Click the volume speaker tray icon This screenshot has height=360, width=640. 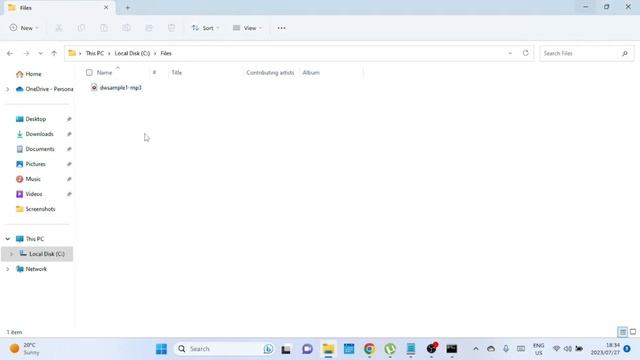[567, 349]
